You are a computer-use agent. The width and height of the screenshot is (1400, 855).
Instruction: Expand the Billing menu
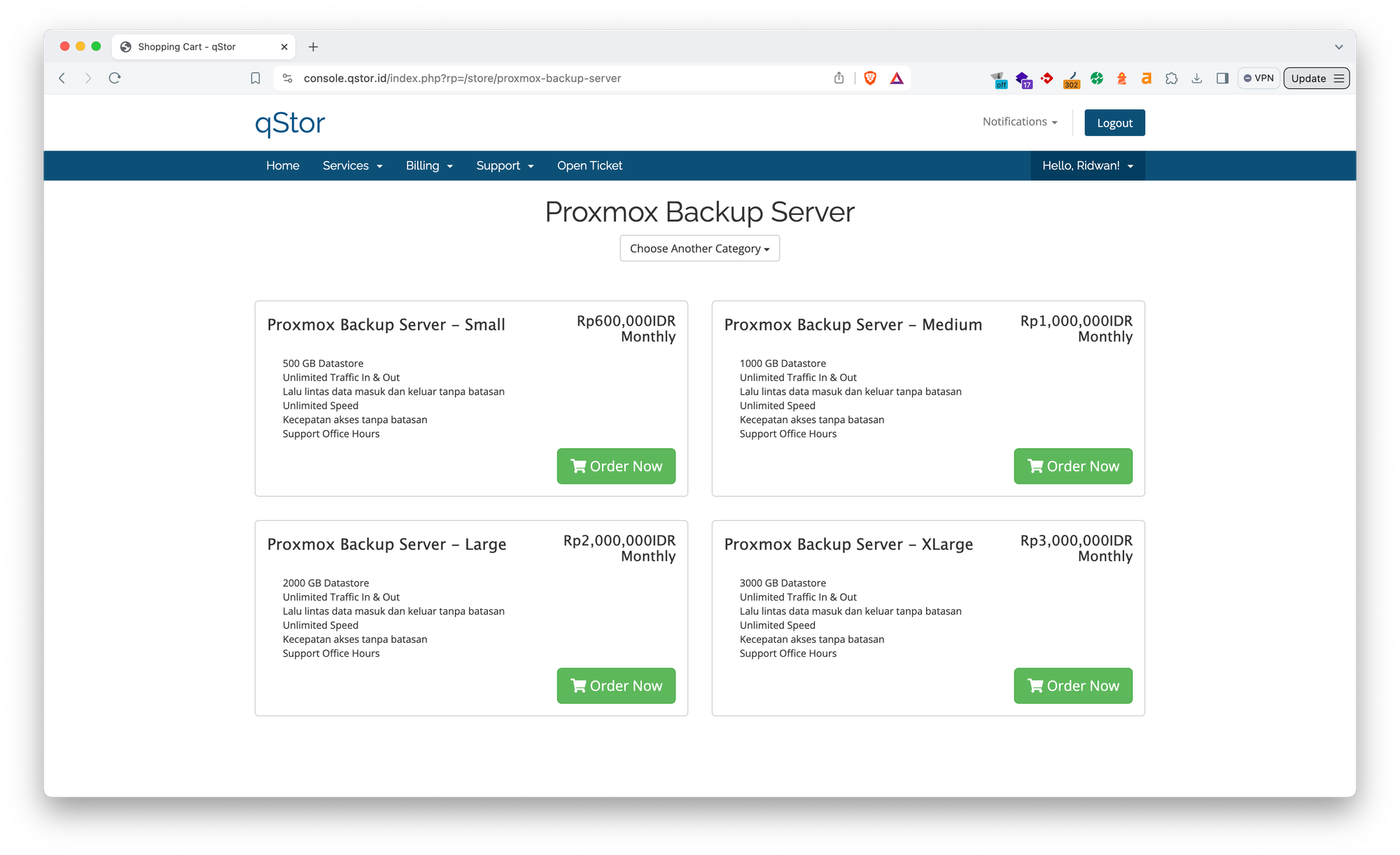click(x=430, y=165)
